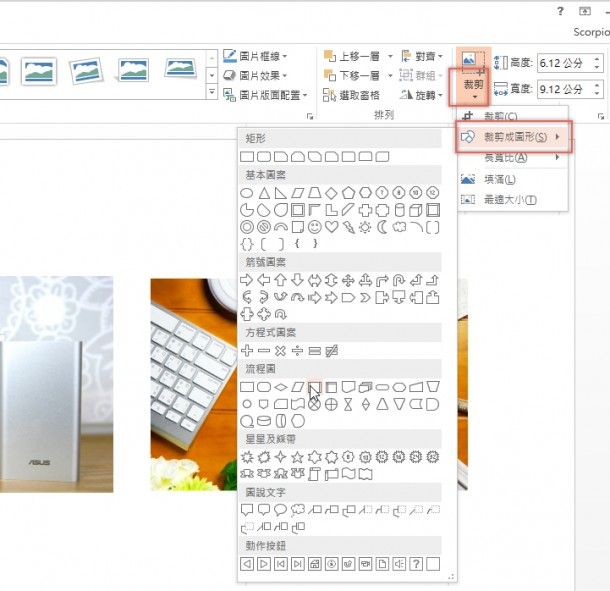
Task: Choose the Home action button shape
Action: click(314, 564)
